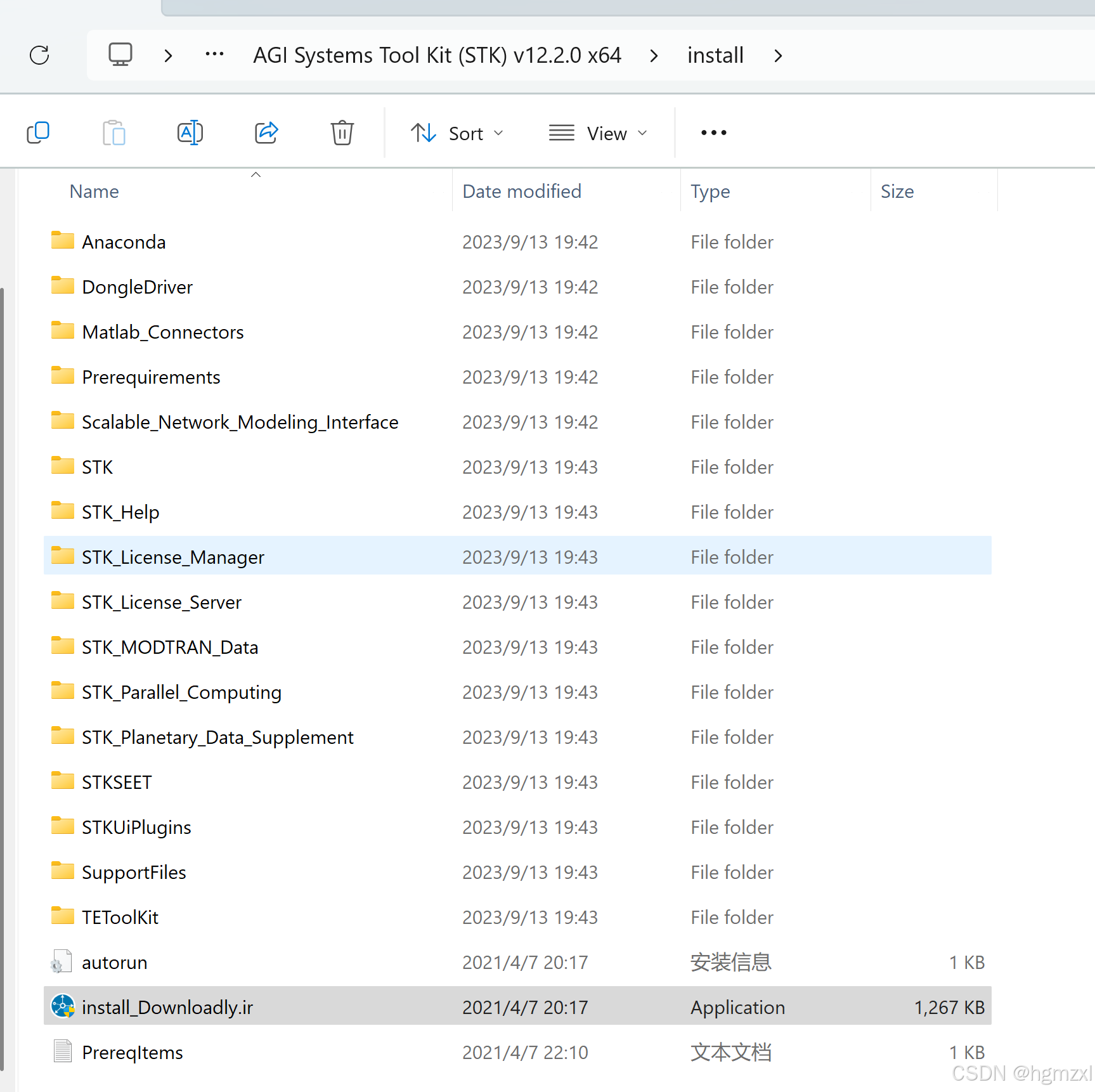Click the DongleDriver folder icon
Image resolution: width=1095 pixels, height=1092 pixels.
63,286
